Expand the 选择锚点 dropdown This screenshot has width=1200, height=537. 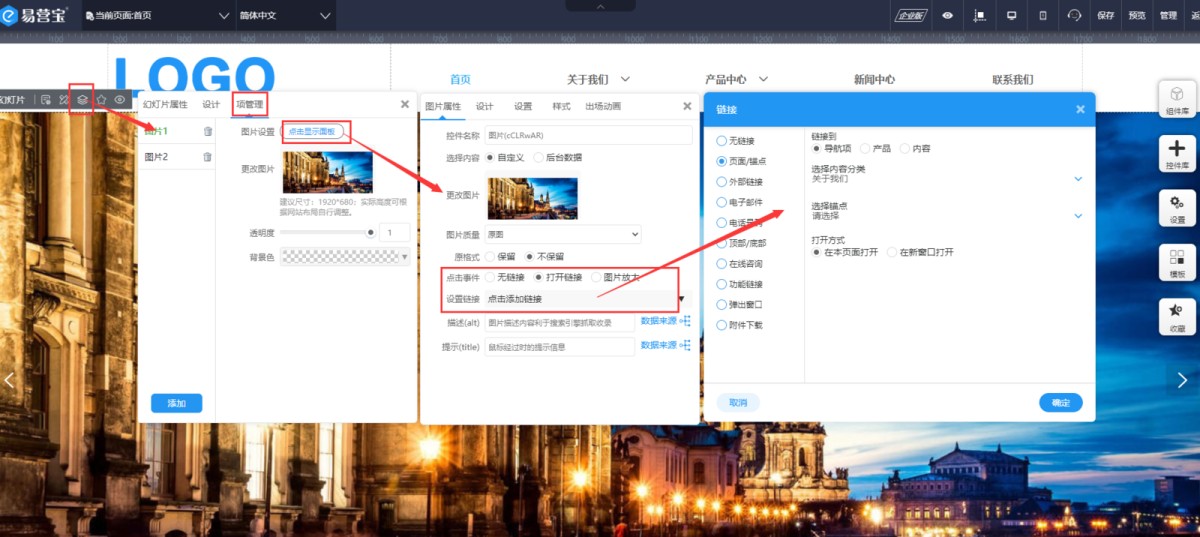click(x=1078, y=215)
